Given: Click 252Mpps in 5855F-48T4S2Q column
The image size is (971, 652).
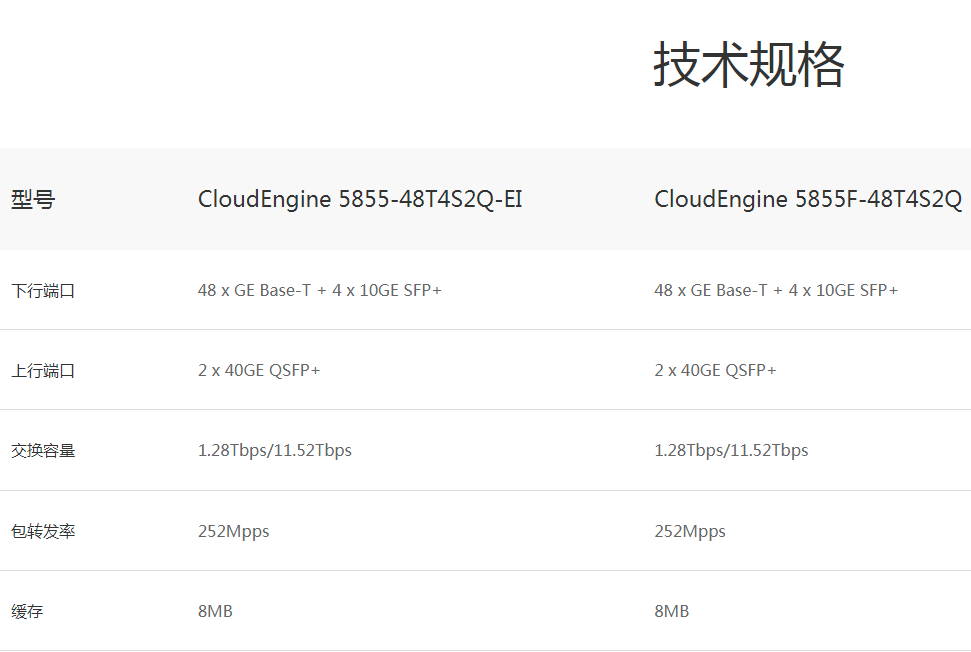Looking at the screenshot, I should click(x=690, y=531).
